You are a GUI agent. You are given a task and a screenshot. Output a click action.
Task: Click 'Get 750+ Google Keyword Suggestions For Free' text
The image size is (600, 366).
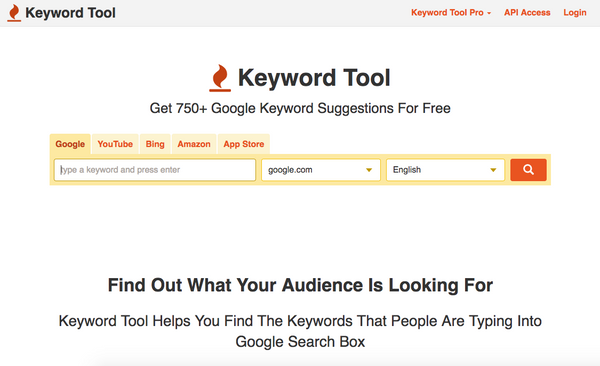click(300, 108)
